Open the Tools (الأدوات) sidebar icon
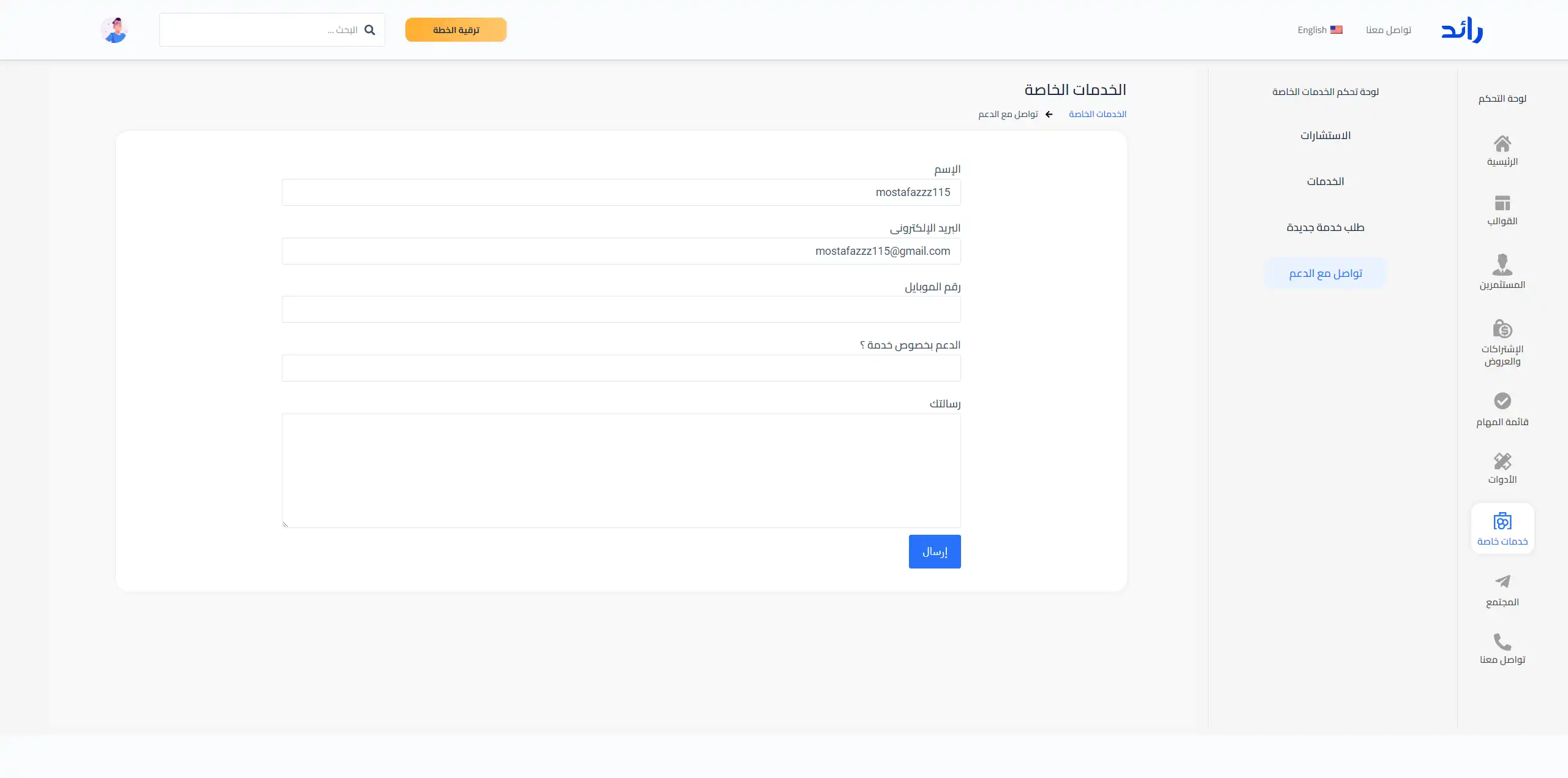1568x778 pixels. 1502,461
